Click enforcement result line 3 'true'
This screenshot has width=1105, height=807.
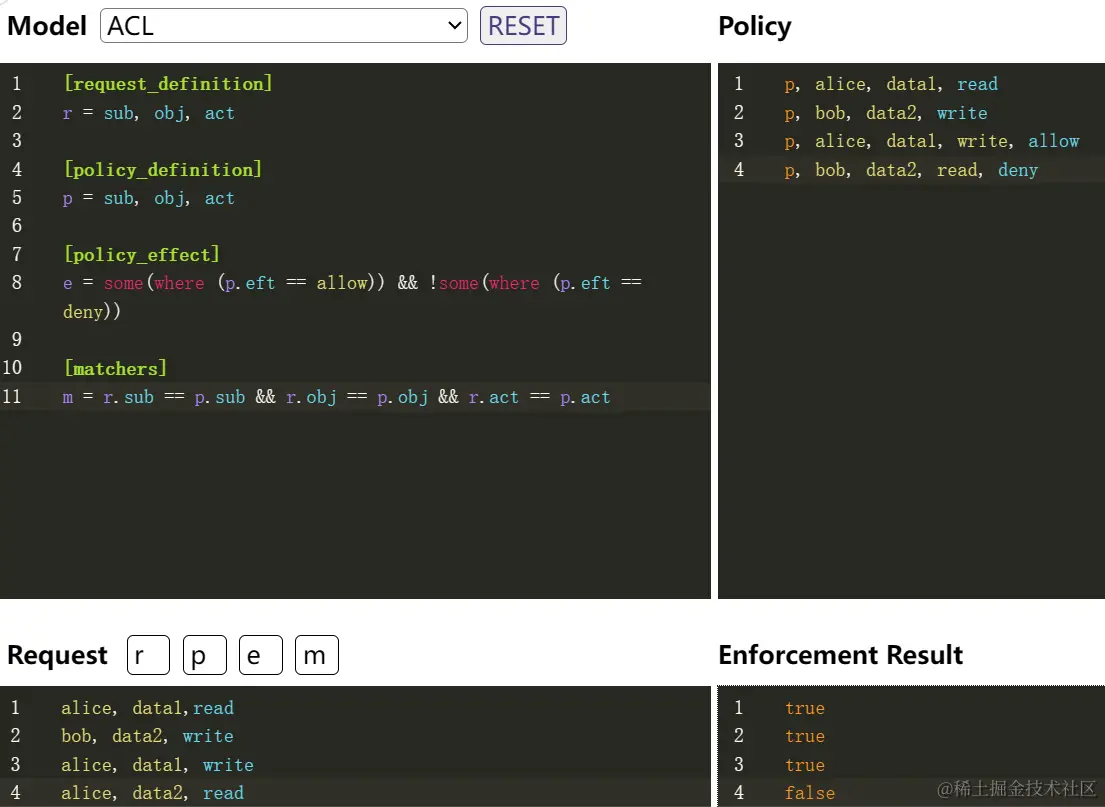[805, 765]
